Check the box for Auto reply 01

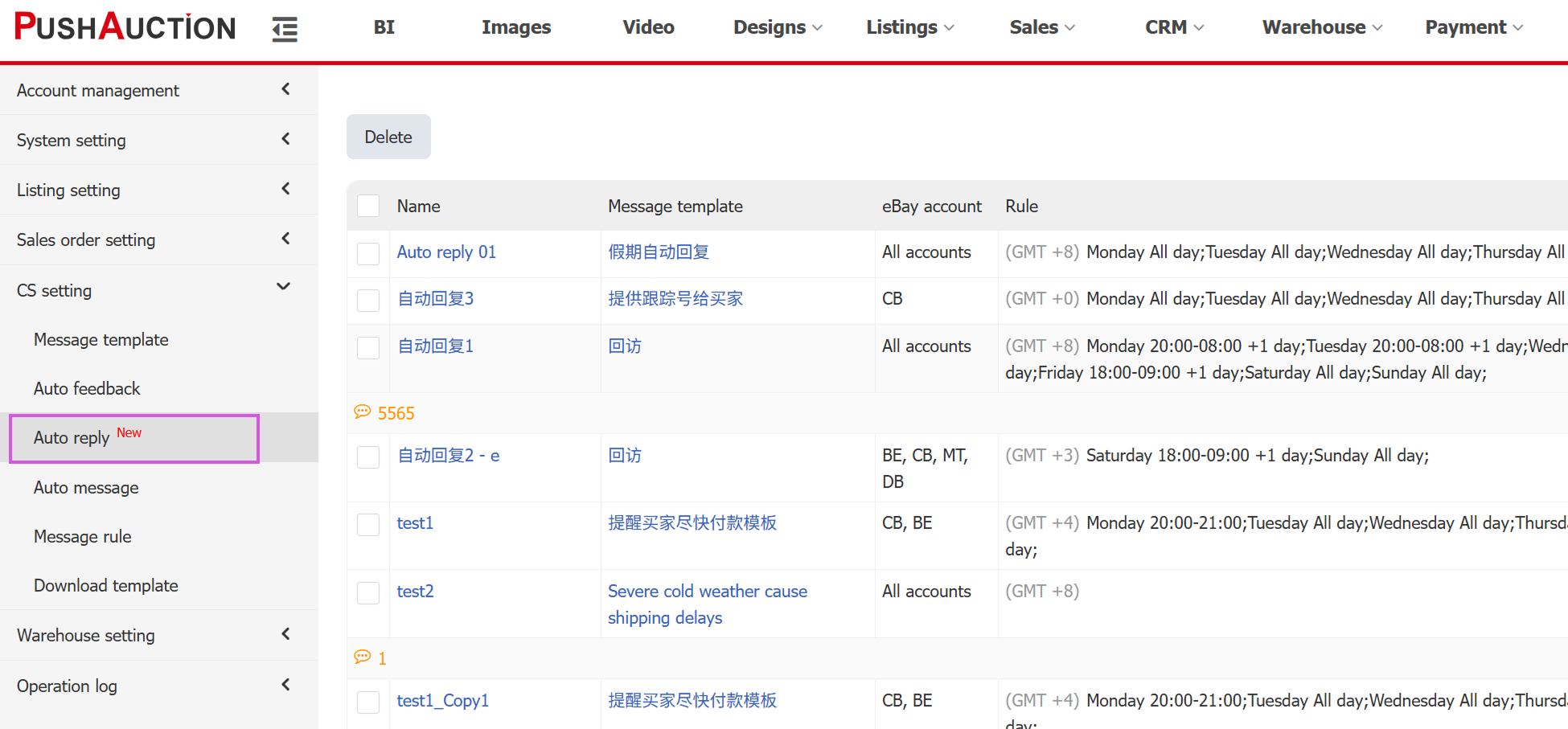coord(368,253)
